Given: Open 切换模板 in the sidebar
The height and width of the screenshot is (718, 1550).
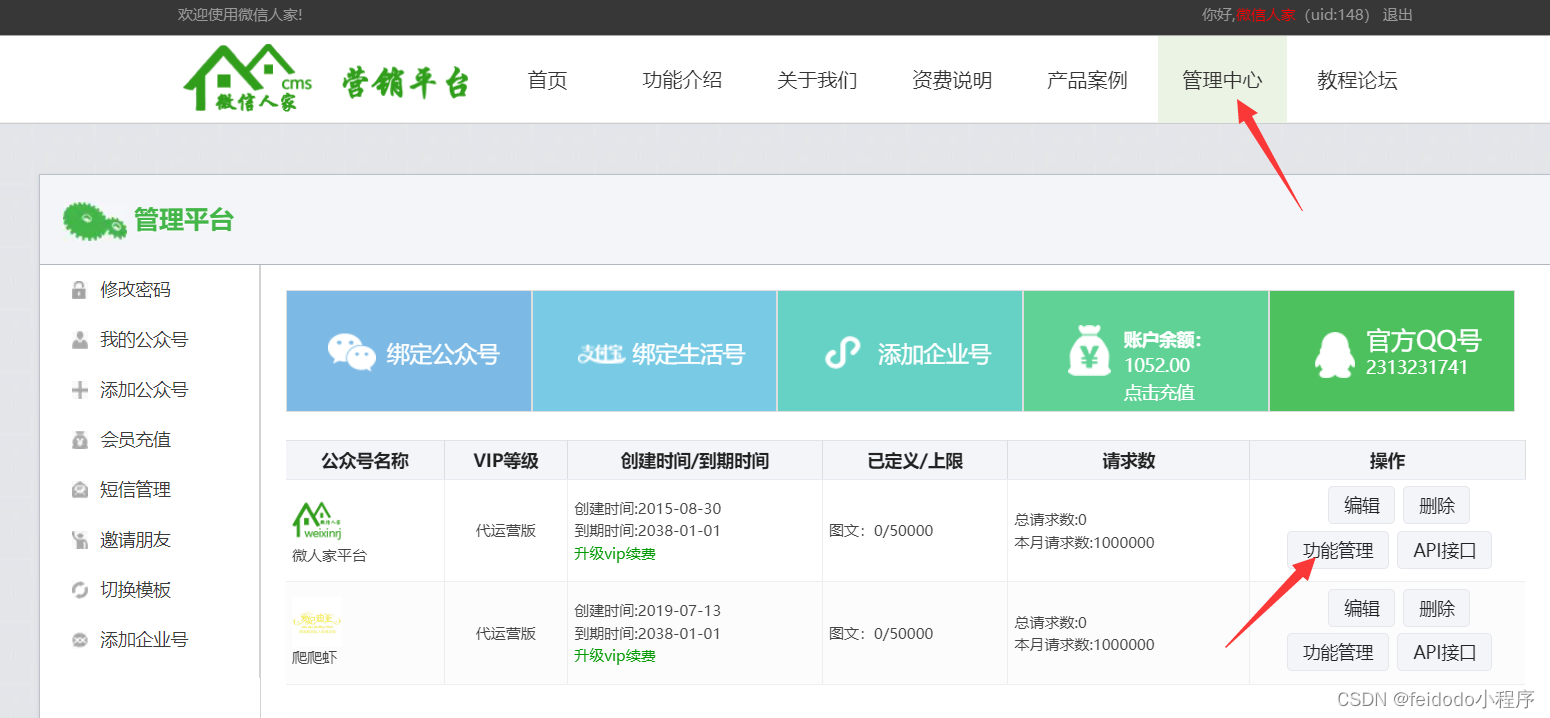Looking at the screenshot, I should pos(135,590).
